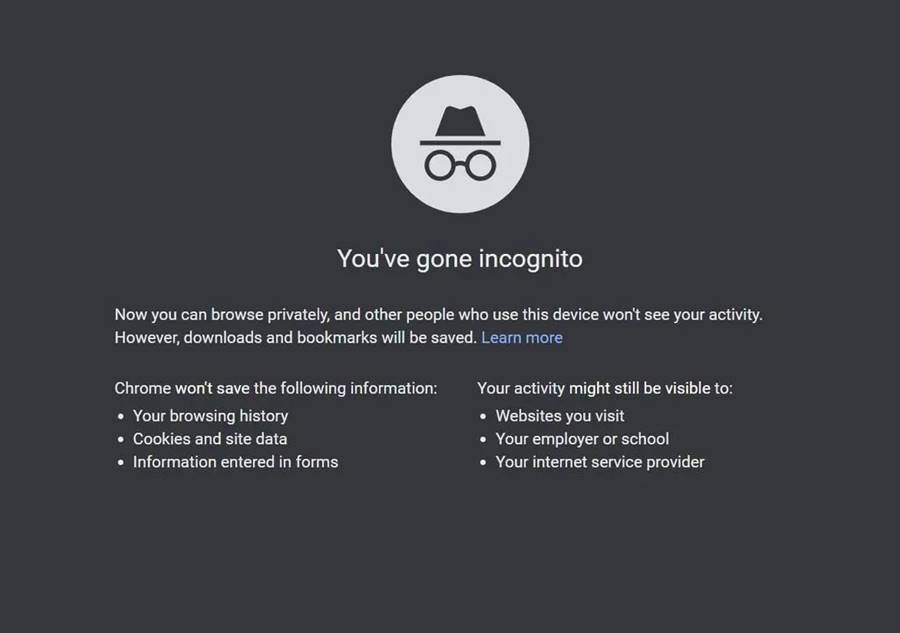This screenshot has height=633, width=900.
Task: Select the "You've gone incognito" heading
Action: [460, 259]
